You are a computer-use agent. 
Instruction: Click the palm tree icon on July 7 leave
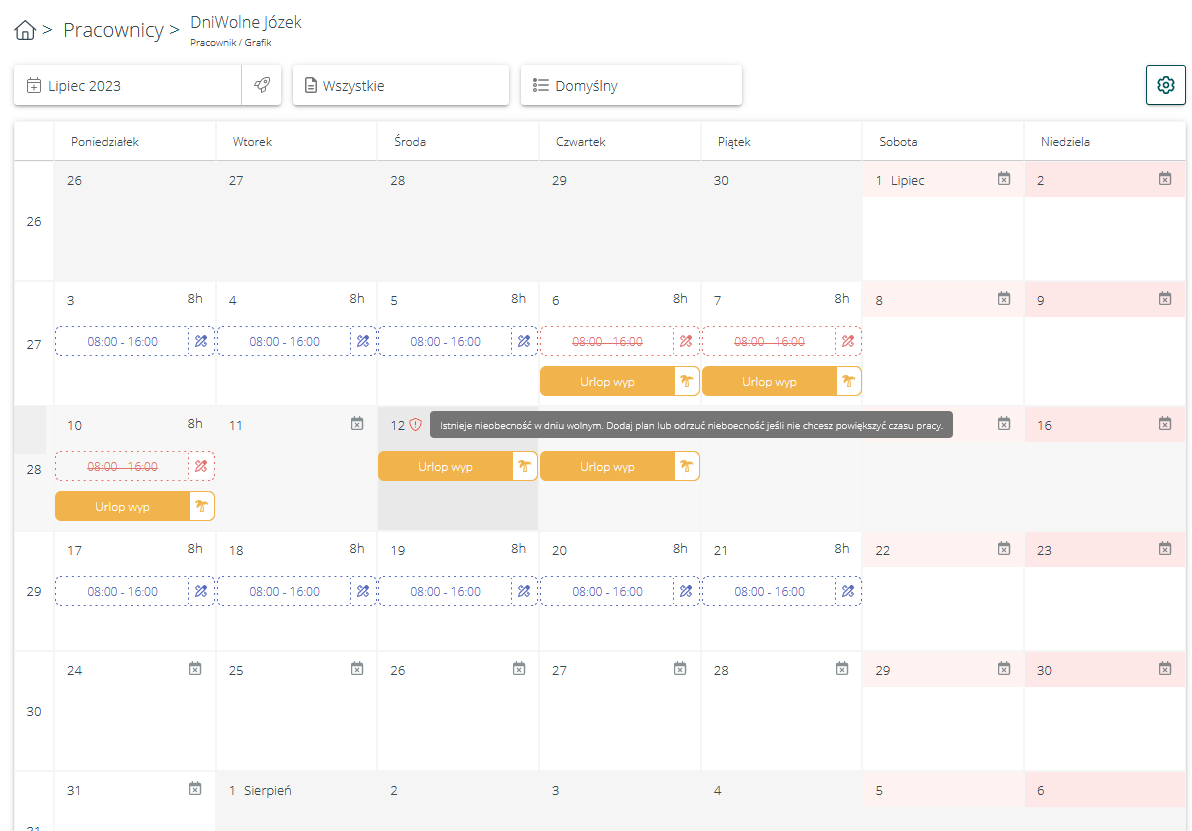(x=848, y=381)
